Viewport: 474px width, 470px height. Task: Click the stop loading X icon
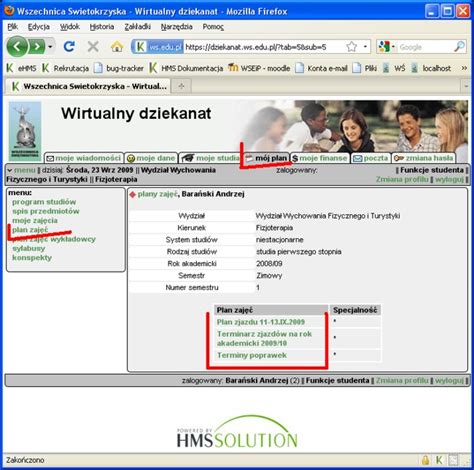(x=93, y=47)
